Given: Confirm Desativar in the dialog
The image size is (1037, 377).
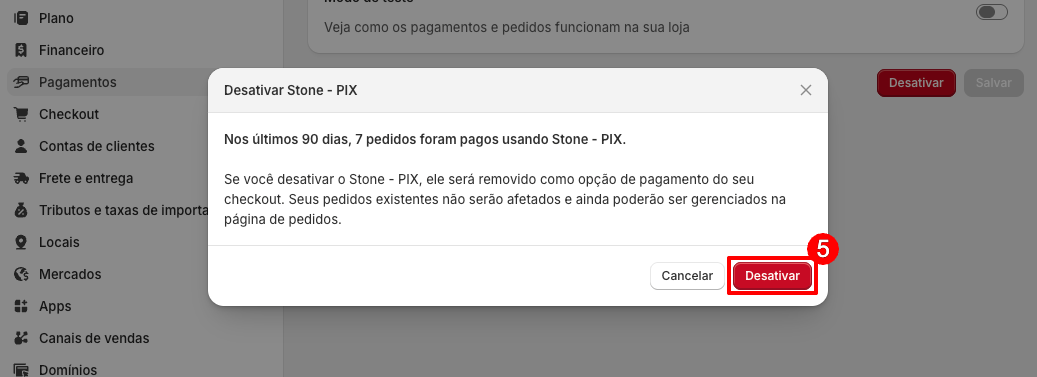Looking at the screenshot, I should pyautogui.click(x=772, y=276).
